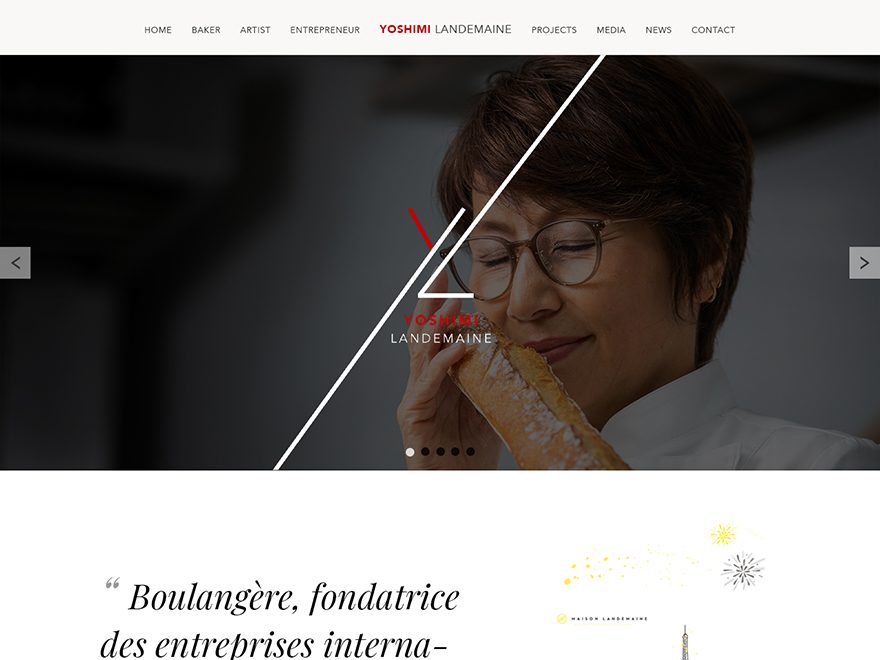Click the Yoshimi Landemaine header logo
The width and height of the screenshot is (880, 660).
pos(445,29)
